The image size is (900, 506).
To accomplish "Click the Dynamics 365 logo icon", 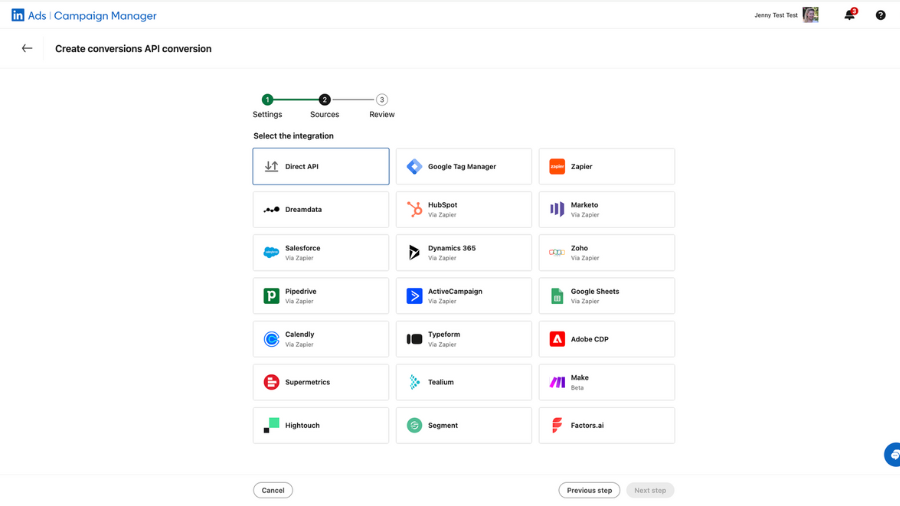I will pos(414,252).
